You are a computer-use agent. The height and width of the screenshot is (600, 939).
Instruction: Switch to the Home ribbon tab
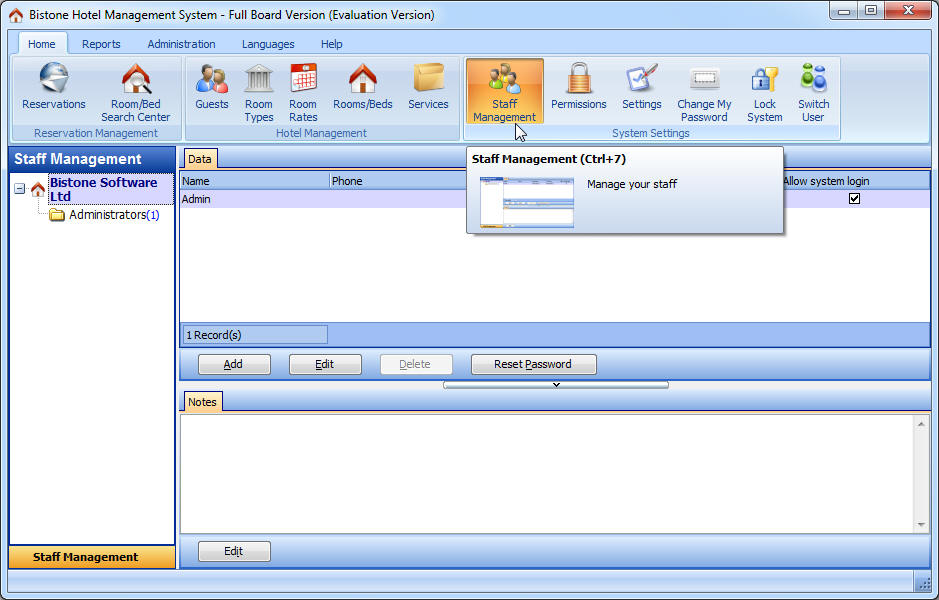click(41, 44)
